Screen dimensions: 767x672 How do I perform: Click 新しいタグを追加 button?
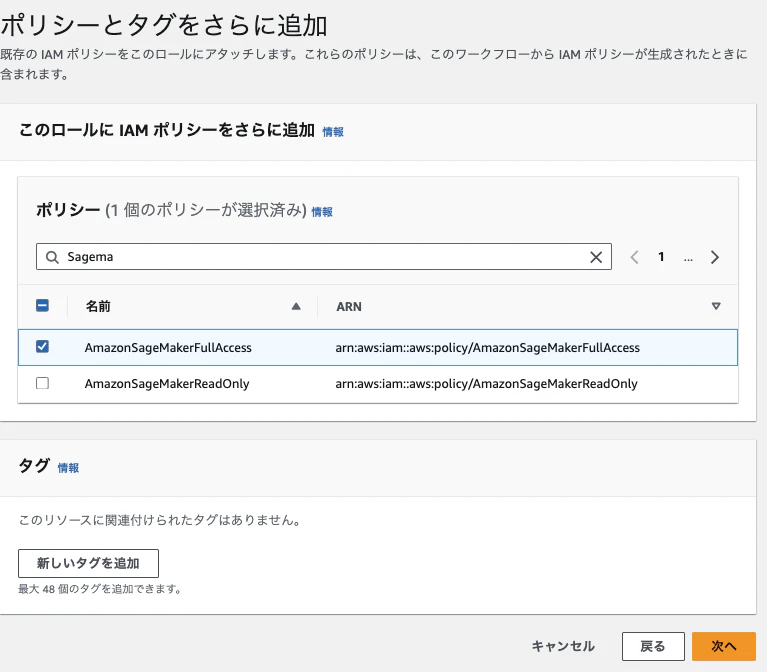pos(89,563)
